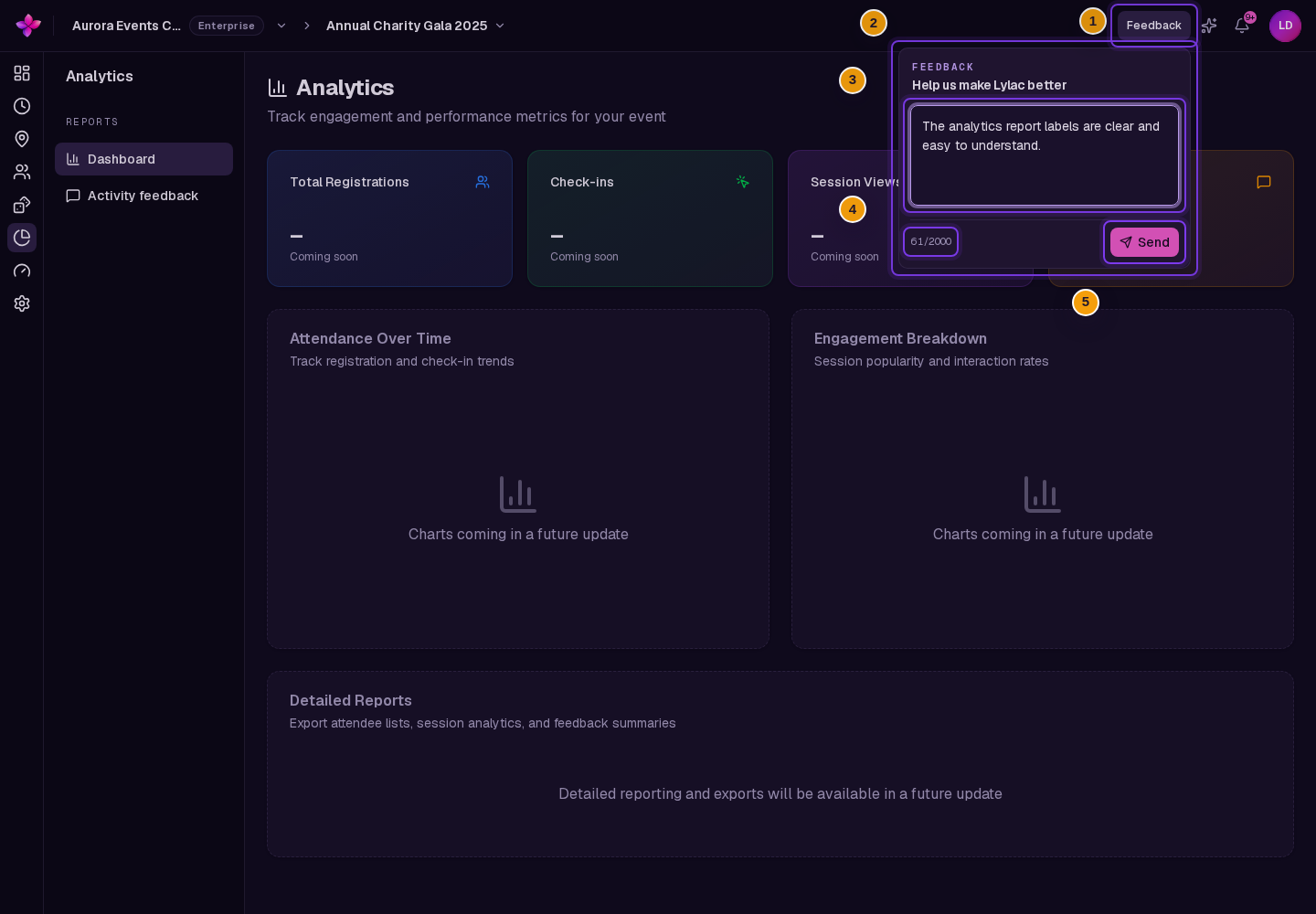1316x914 pixels.
Task: Open the settings gear icon in the rail
Action: click(x=22, y=303)
